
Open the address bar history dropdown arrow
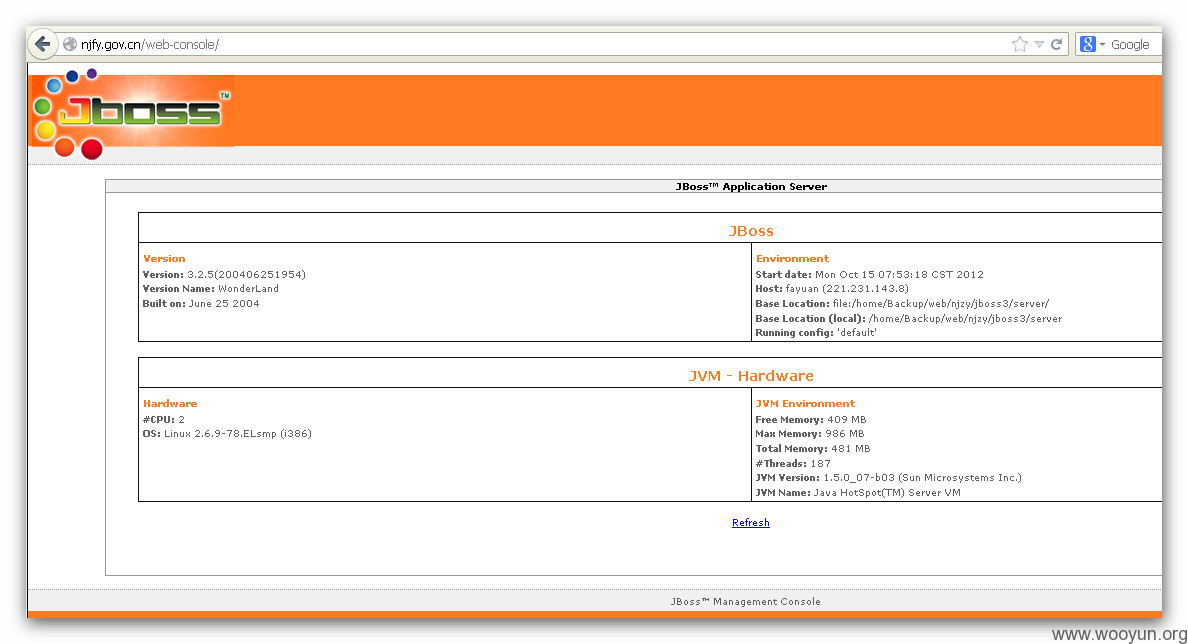point(1040,45)
